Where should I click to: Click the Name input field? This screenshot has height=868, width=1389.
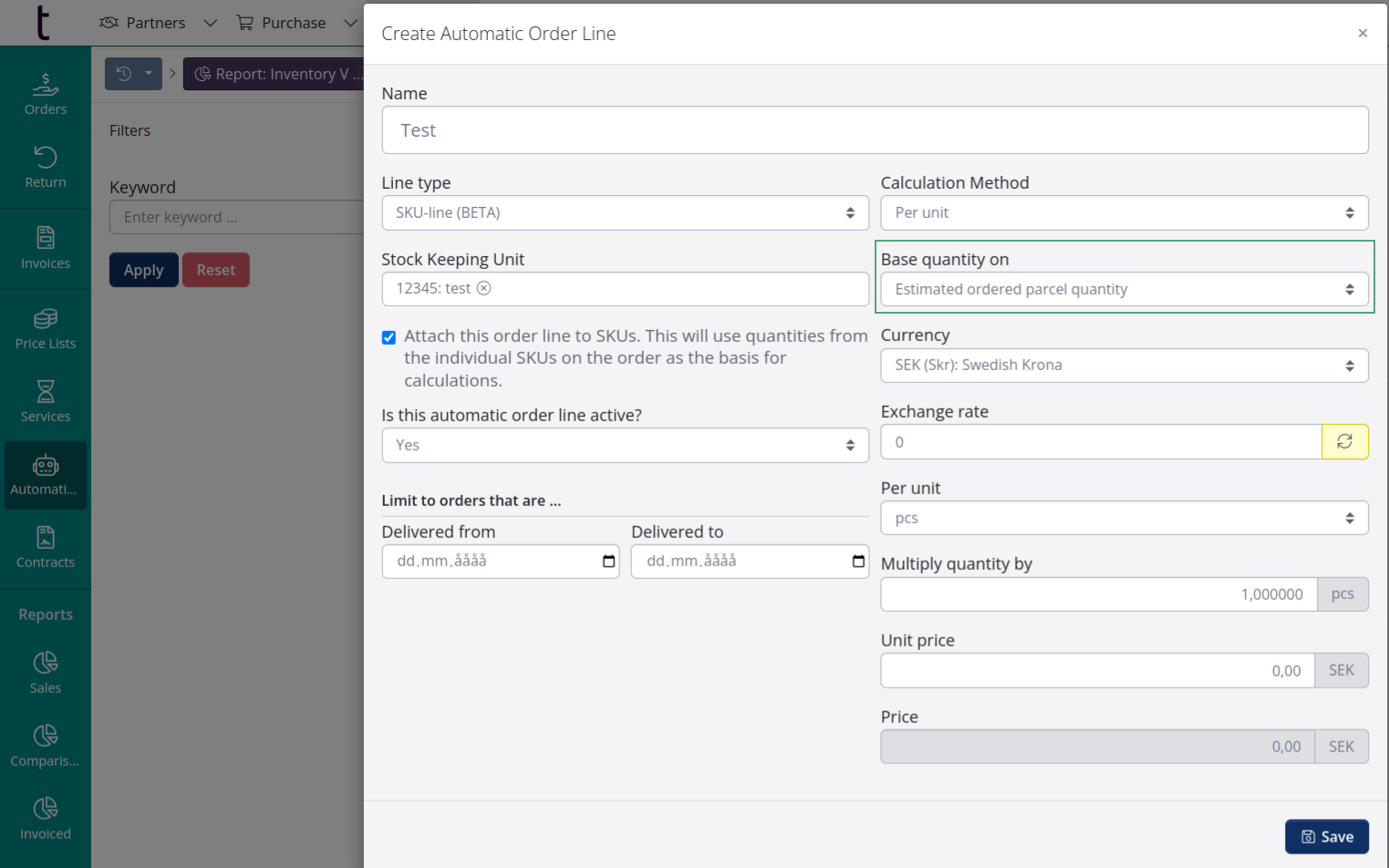(x=875, y=129)
